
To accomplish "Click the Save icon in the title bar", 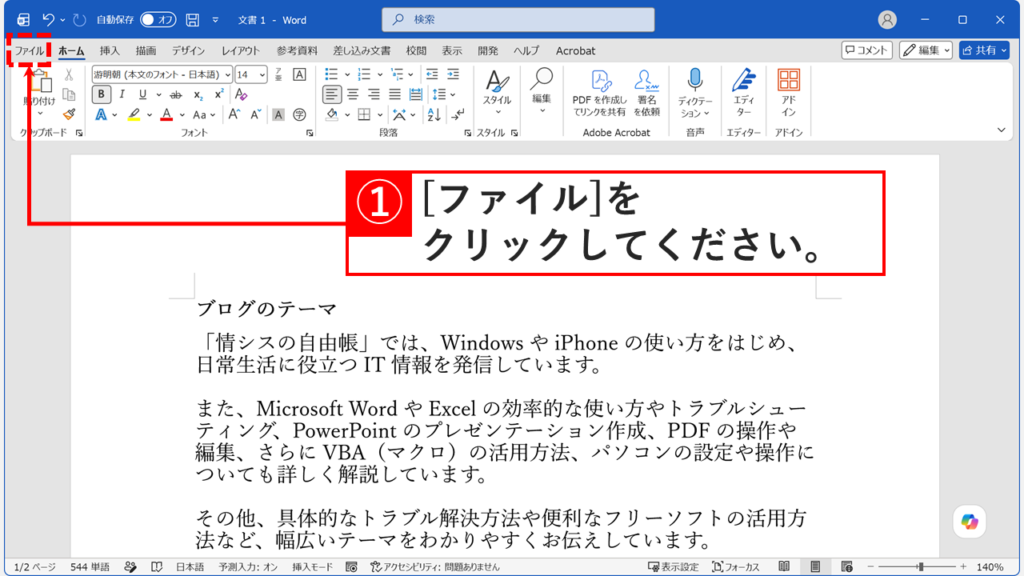I will point(193,20).
